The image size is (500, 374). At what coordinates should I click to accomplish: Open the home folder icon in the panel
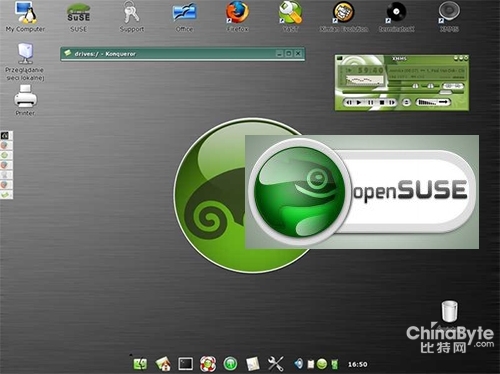[x=163, y=364]
